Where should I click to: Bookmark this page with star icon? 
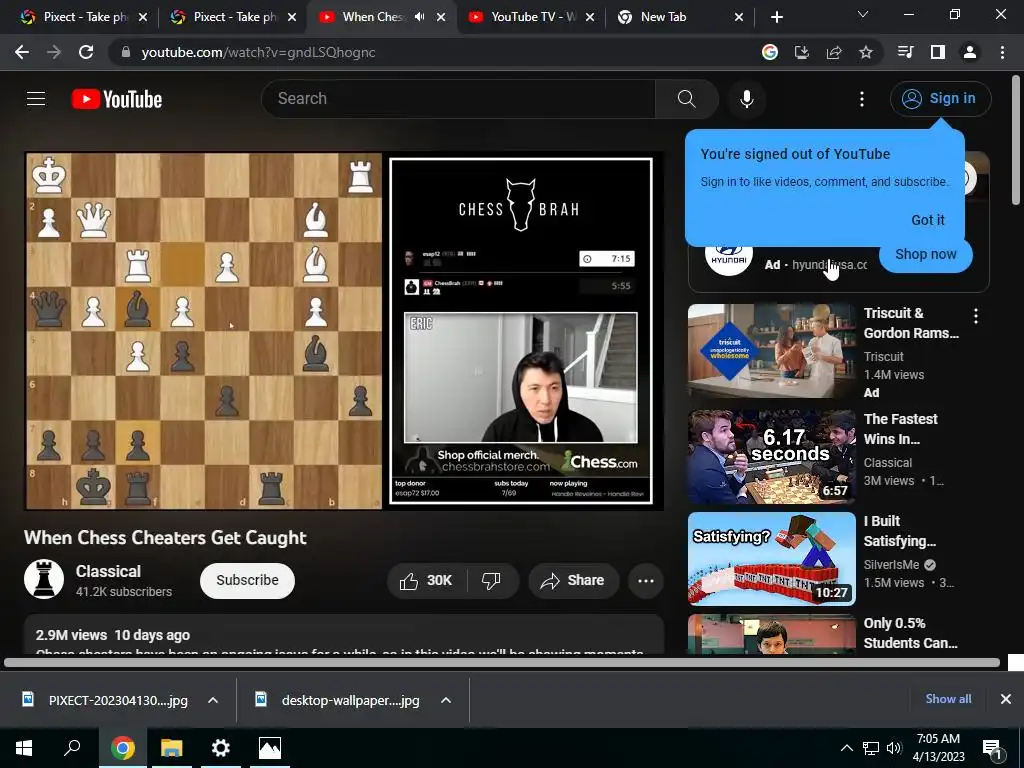click(x=866, y=52)
